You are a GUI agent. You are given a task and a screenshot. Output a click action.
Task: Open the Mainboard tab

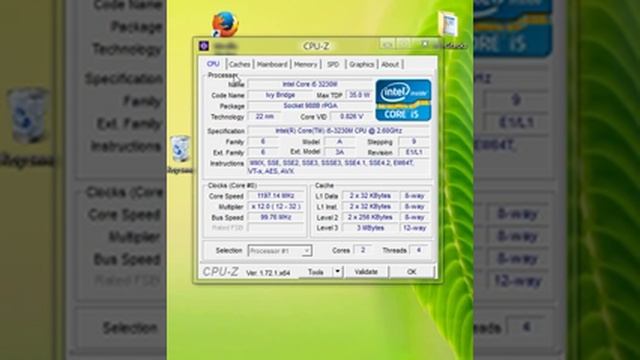point(272,64)
